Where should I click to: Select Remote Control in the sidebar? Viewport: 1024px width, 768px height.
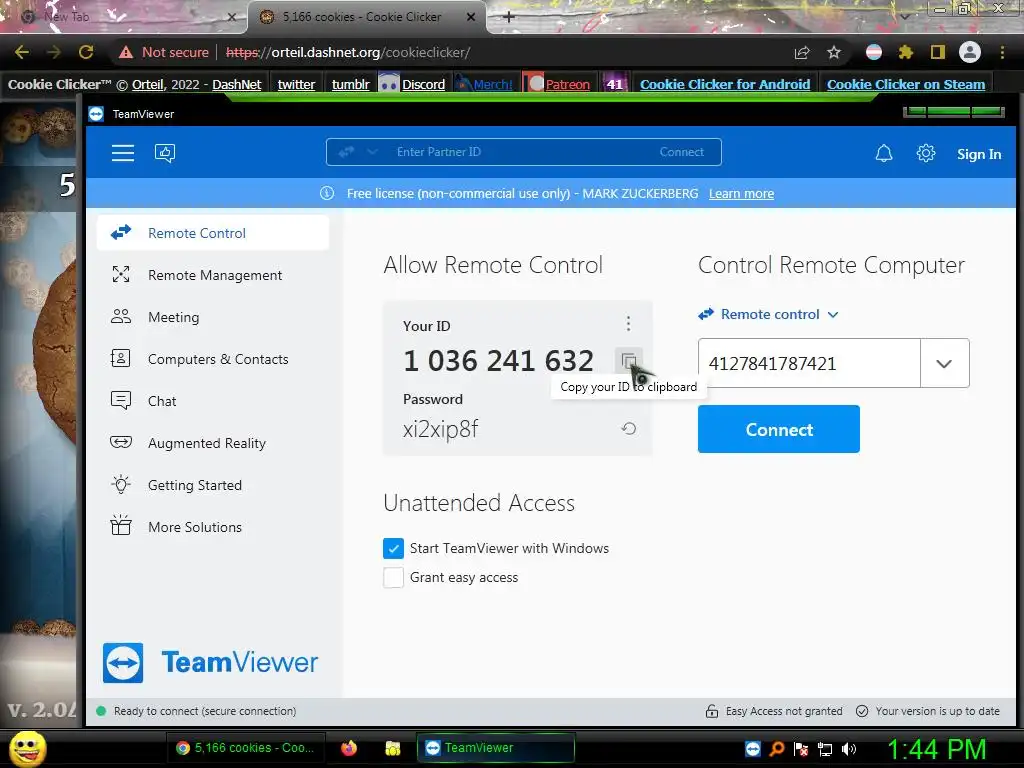click(213, 233)
